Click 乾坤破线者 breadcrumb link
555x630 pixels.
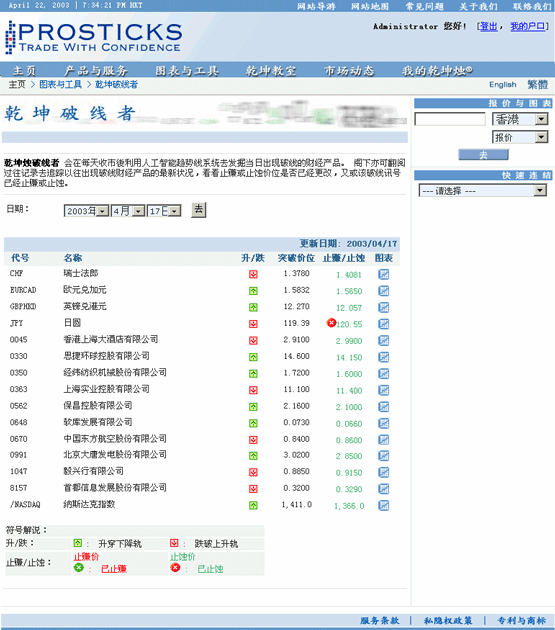(117, 84)
